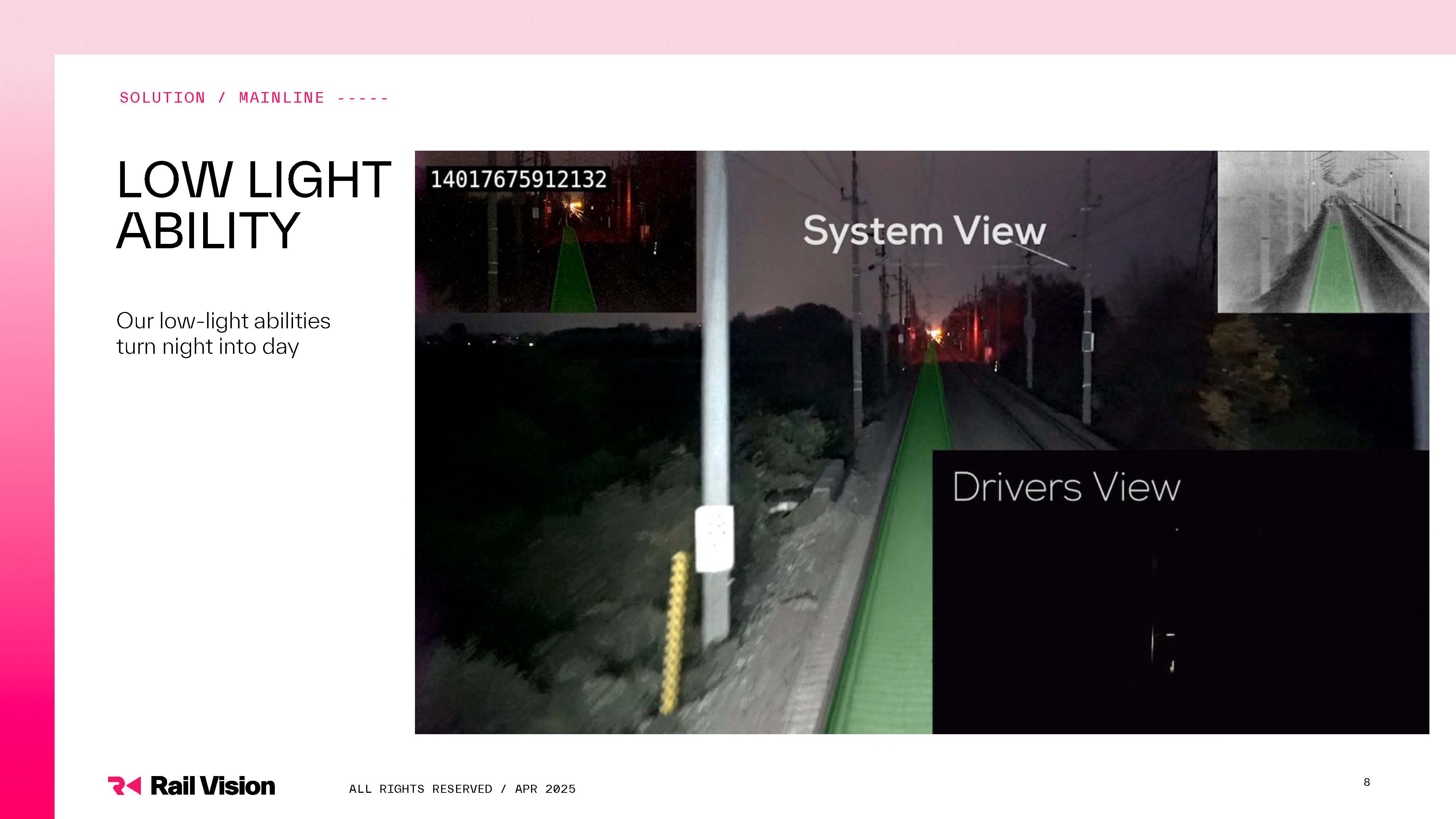Click the 'Drivers View' label

pyautogui.click(x=1067, y=487)
